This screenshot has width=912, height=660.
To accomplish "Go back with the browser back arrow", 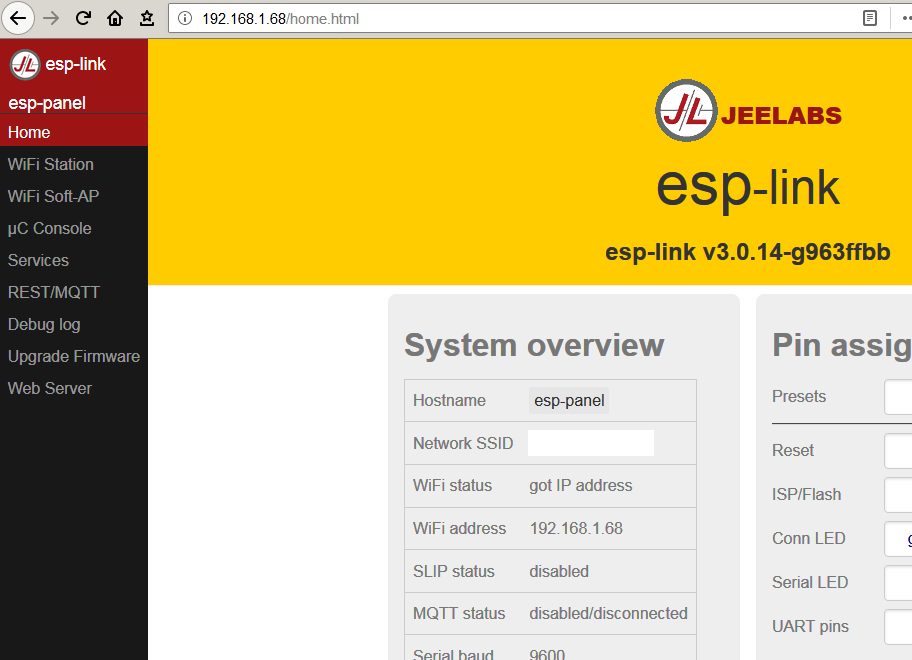I will tap(18, 19).
